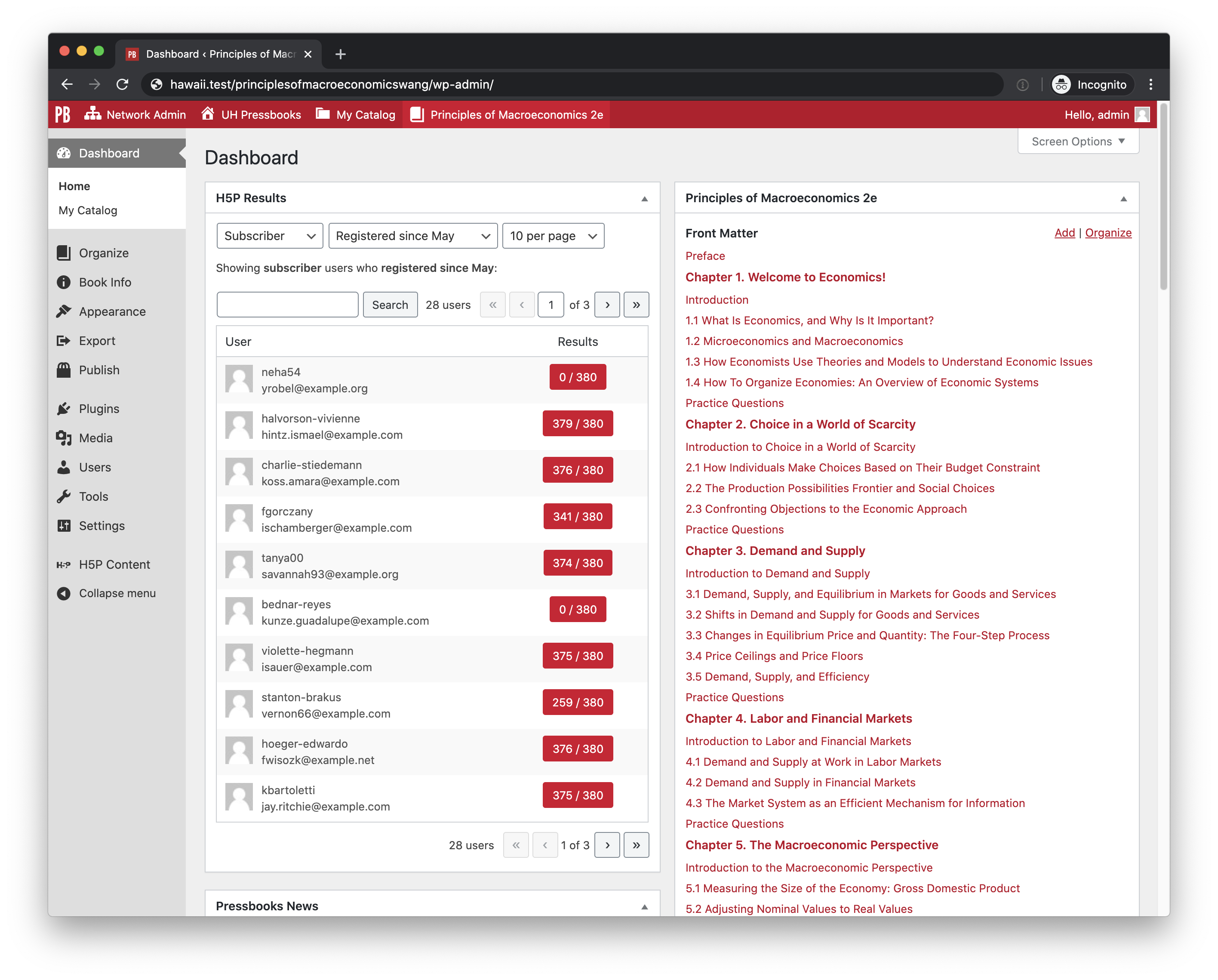Image resolution: width=1218 pixels, height=980 pixels.
Task: Toggle the Pressbooks News widget arrow
Action: click(645, 906)
